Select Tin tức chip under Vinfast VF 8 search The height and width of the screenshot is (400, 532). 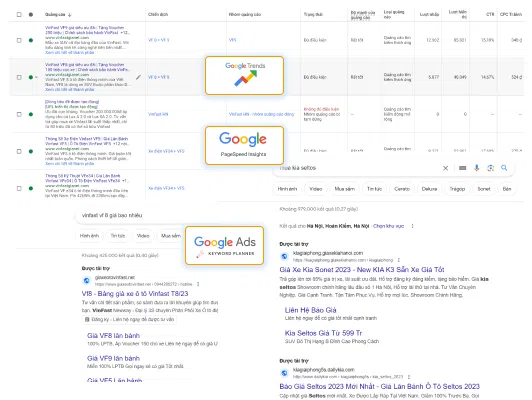pos(118,236)
